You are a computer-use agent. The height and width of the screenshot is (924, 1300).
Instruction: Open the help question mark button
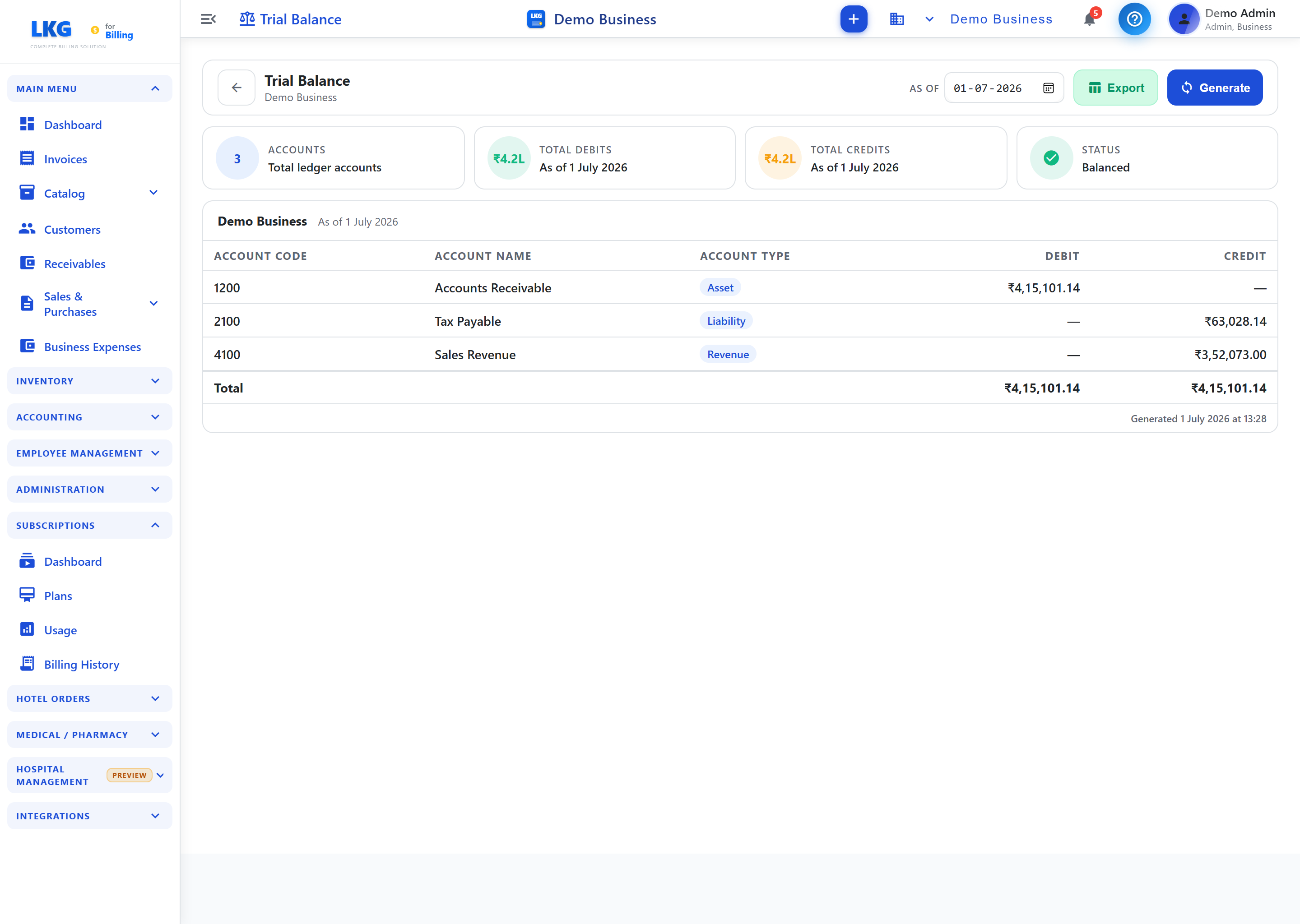point(1134,19)
